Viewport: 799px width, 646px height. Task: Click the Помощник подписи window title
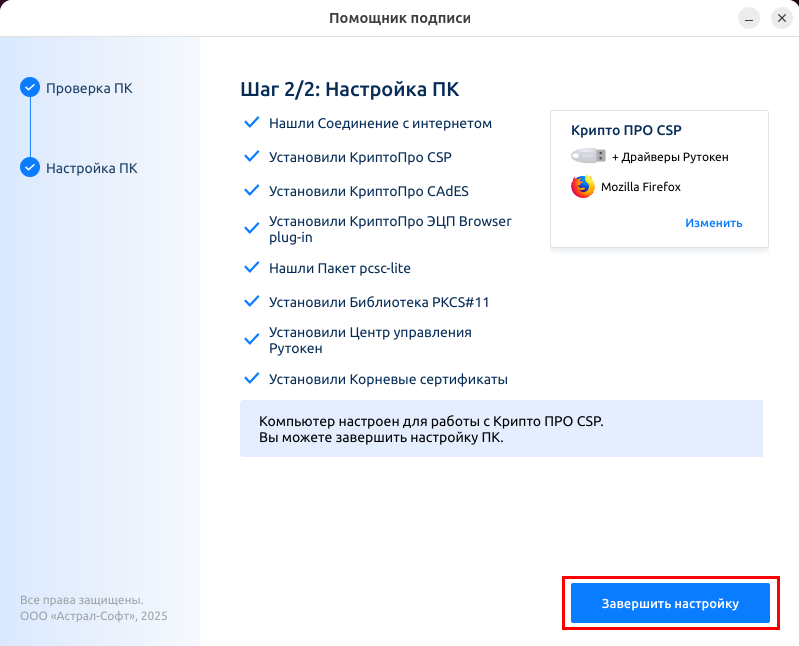[400, 18]
